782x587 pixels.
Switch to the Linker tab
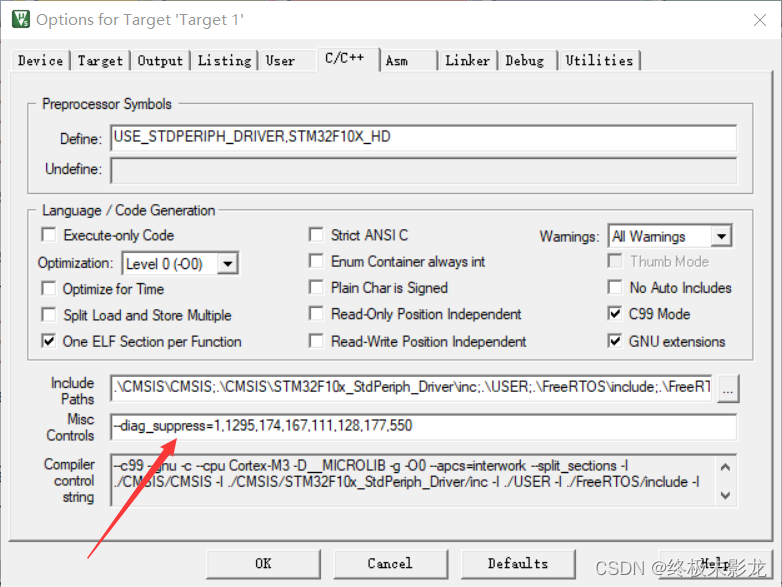[467, 61]
